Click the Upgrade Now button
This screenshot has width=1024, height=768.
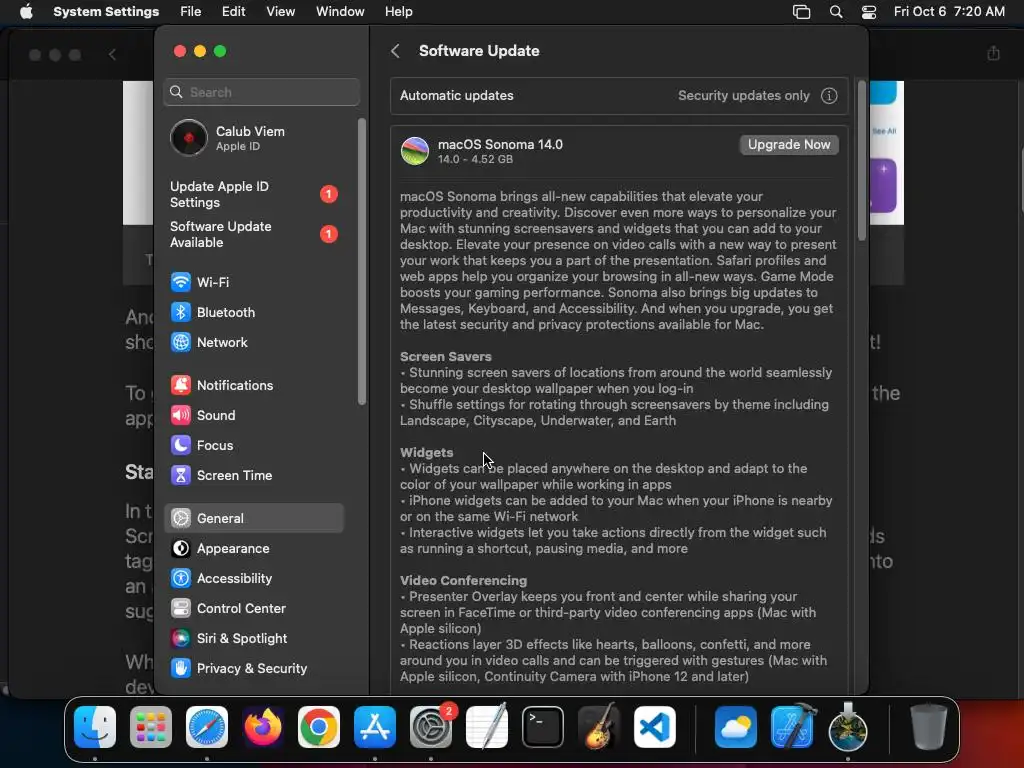789,145
